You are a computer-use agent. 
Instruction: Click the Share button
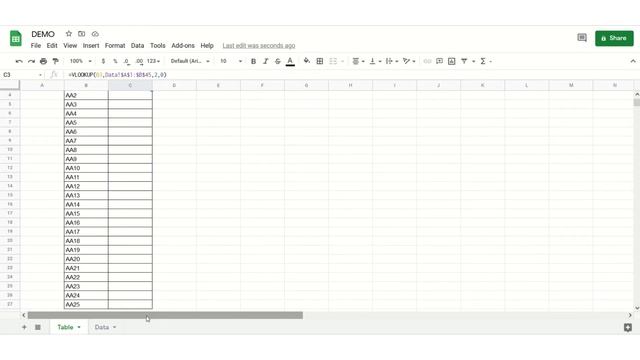(614, 38)
